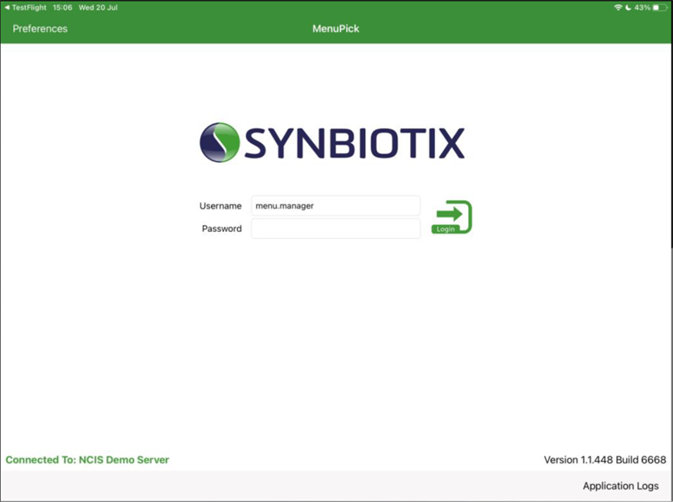The image size is (673, 502).
Task: Tap the TestFlight back arrow in status bar
Action: (7, 7)
